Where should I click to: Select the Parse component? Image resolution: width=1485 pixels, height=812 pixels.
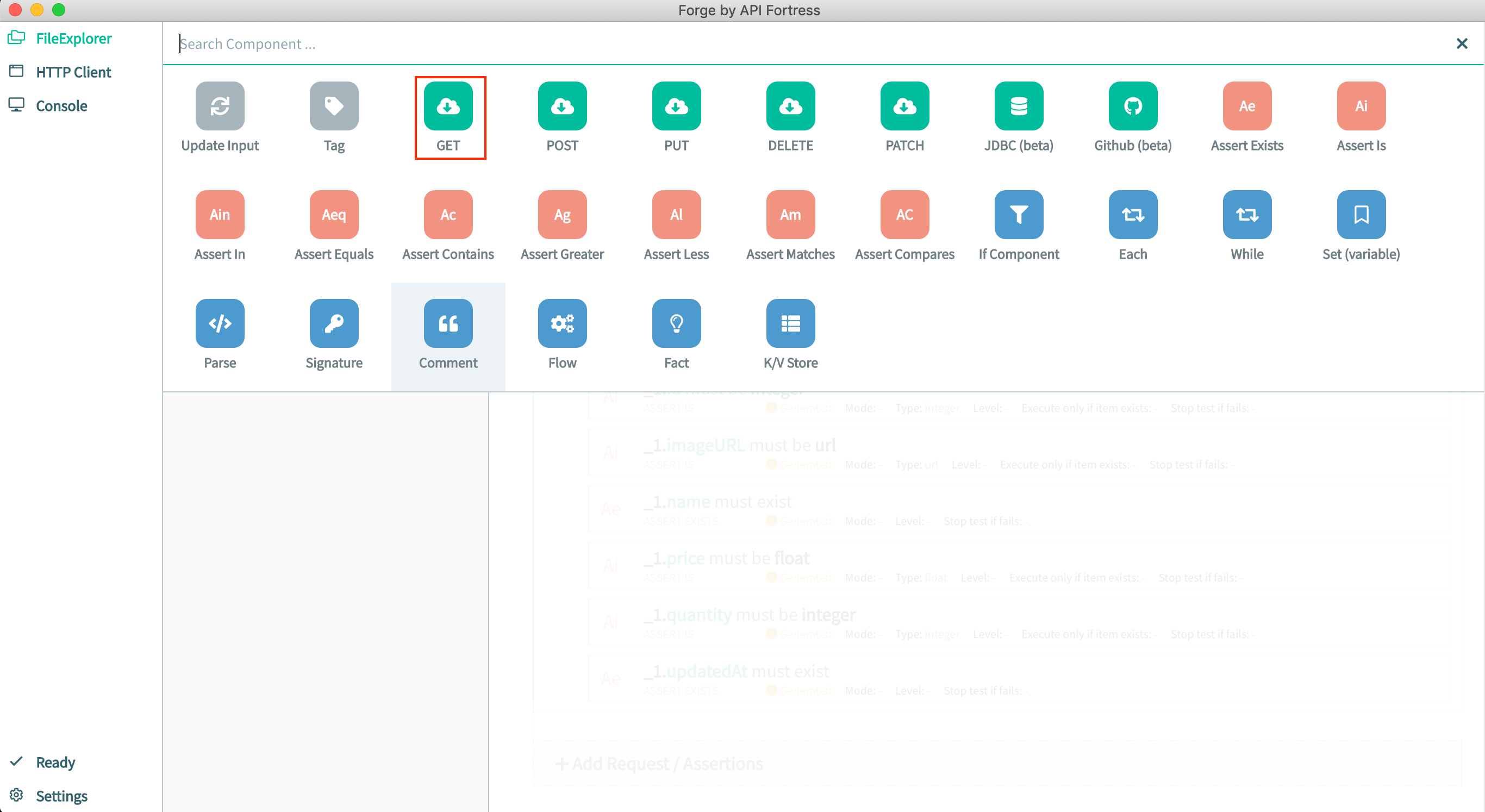[x=220, y=333]
